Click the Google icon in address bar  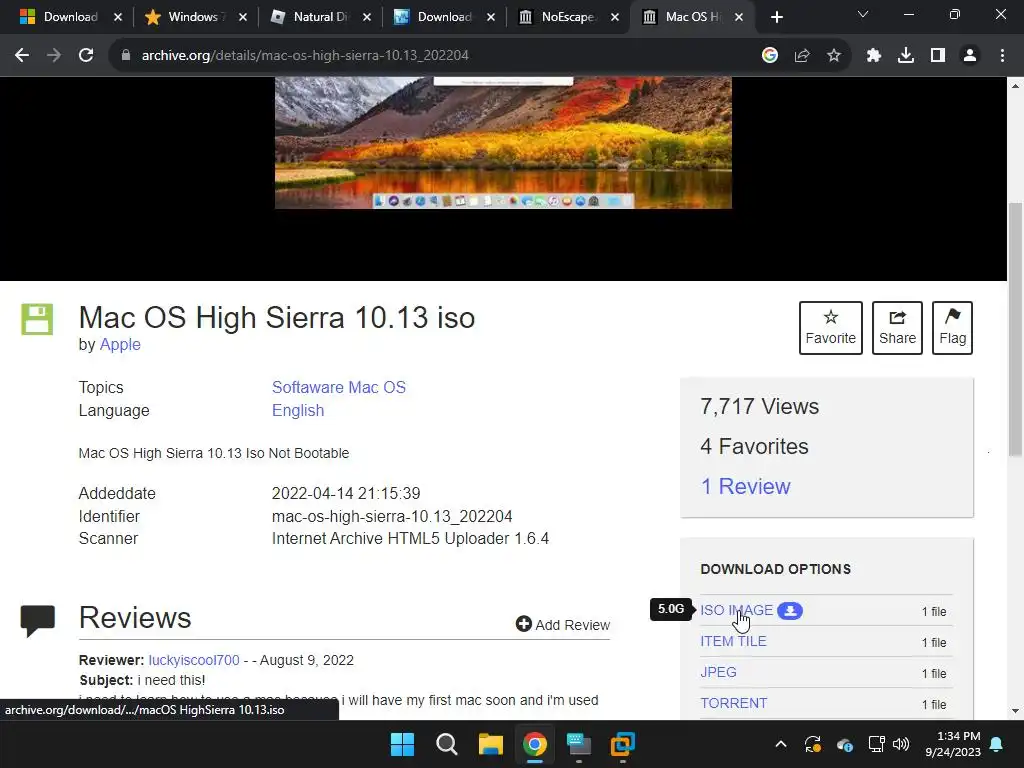pyautogui.click(x=770, y=56)
